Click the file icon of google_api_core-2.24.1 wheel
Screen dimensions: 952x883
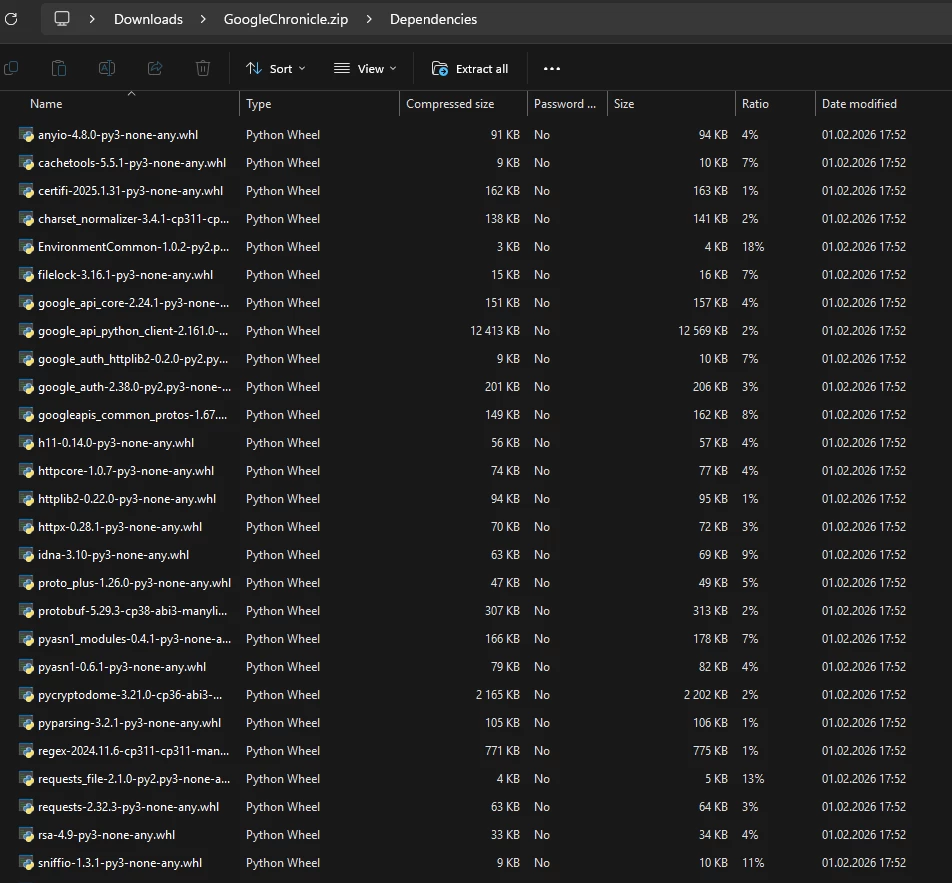[26, 302]
